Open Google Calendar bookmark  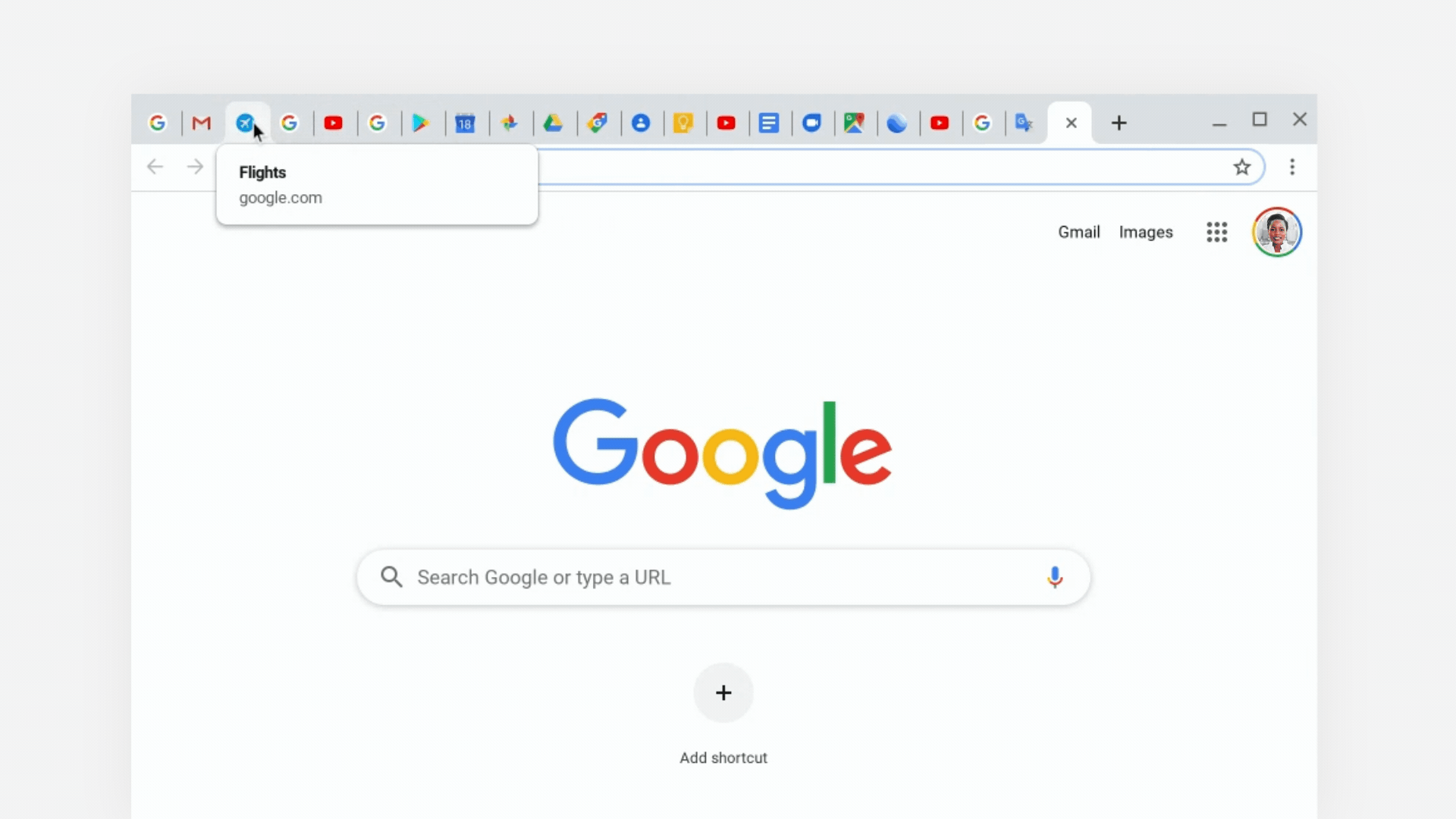[465, 122]
